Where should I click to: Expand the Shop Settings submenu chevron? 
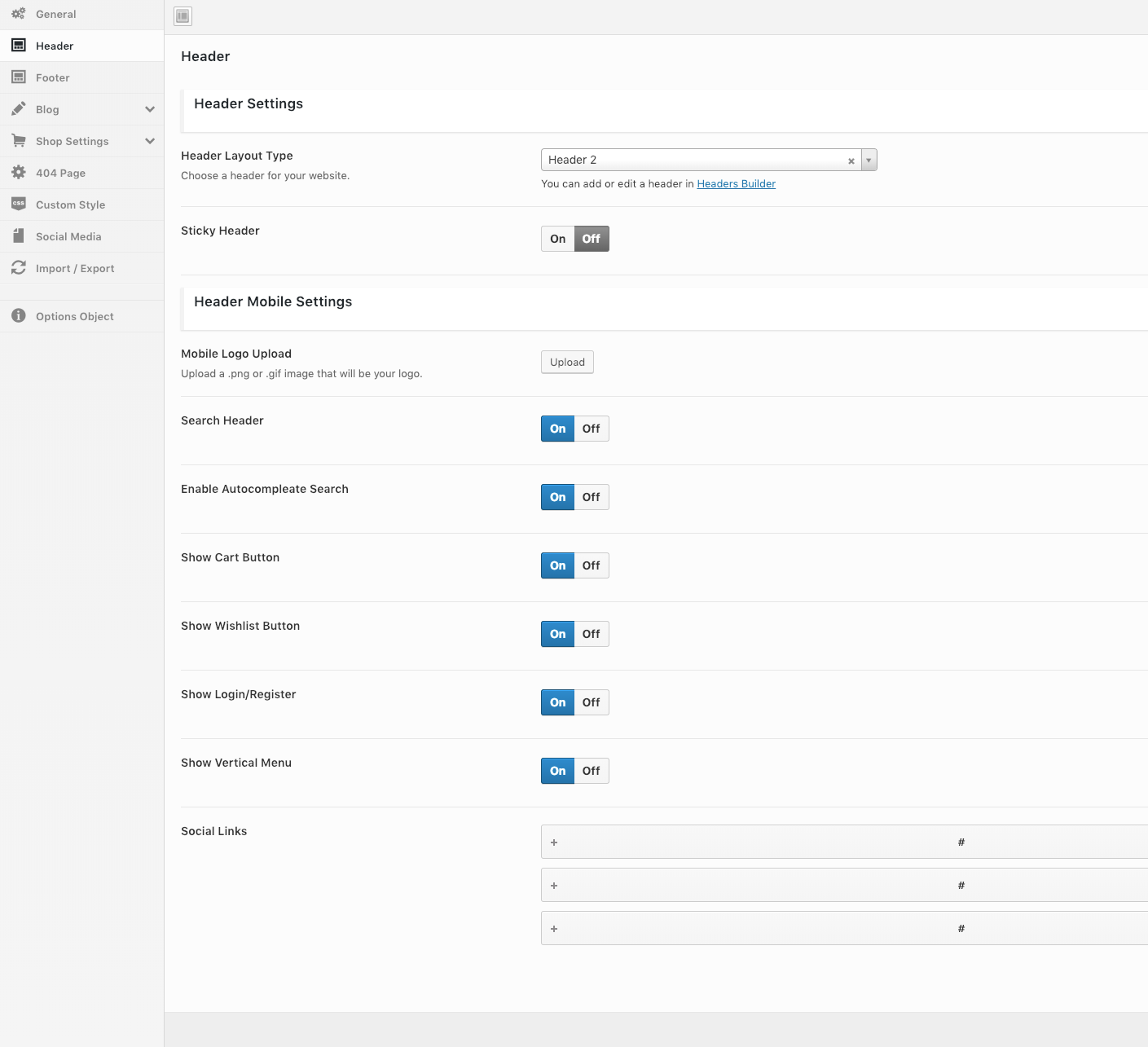click(150, 141)
